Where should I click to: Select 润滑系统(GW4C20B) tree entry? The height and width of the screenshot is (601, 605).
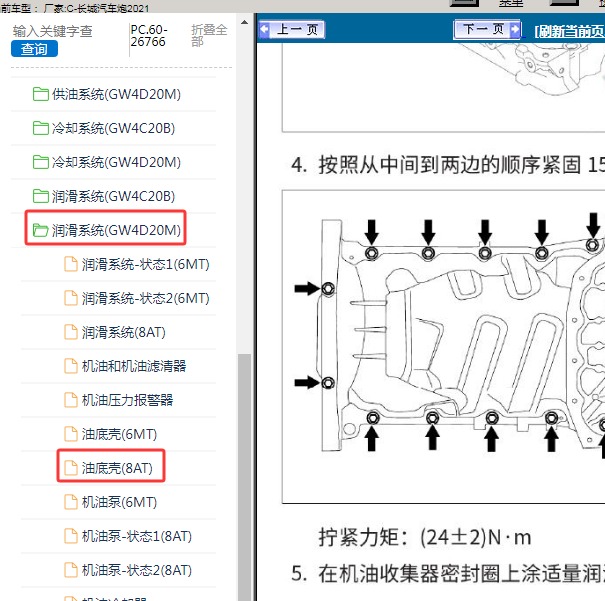[x=113, y=196]
